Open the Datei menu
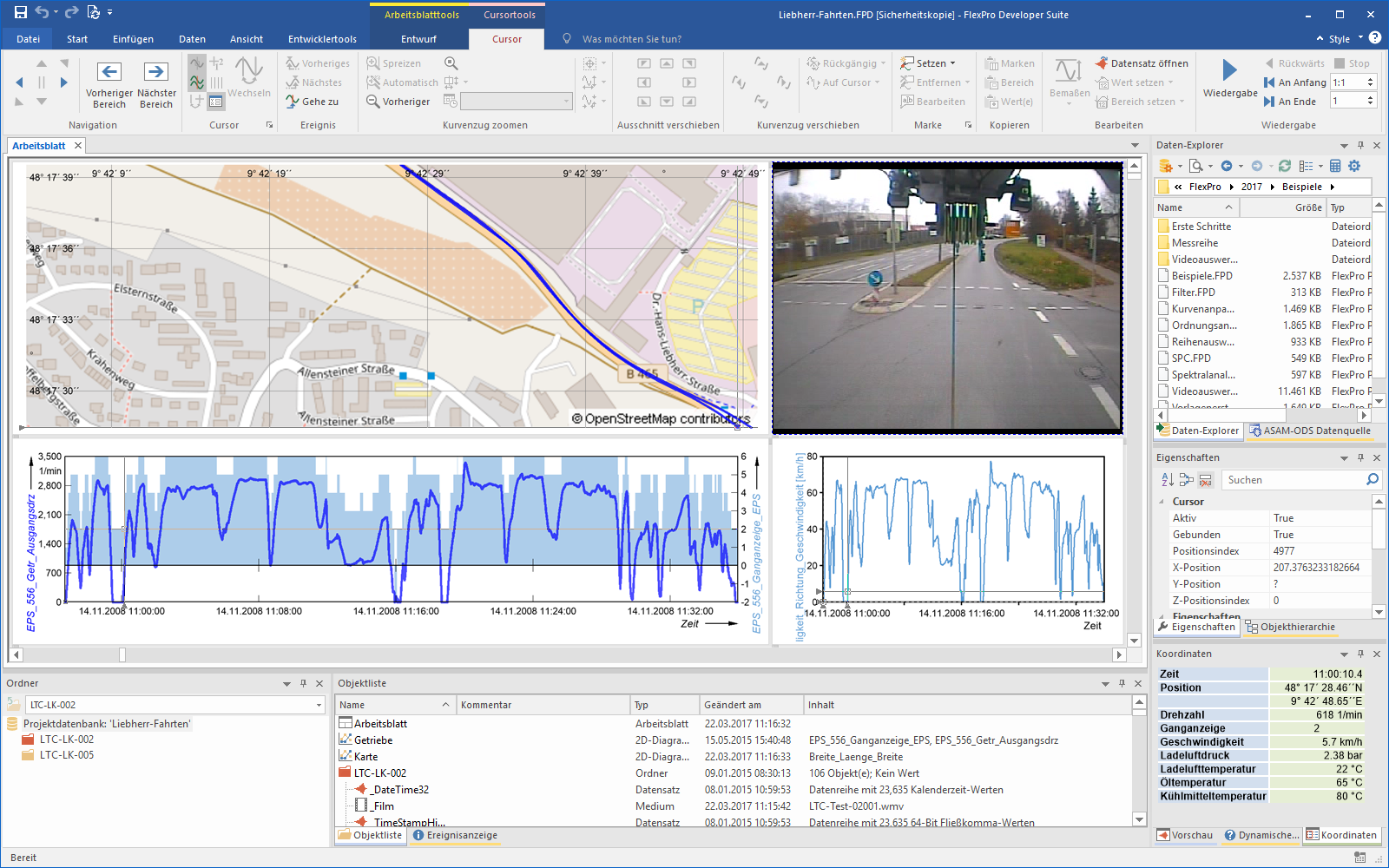Image resolution: width=1389 pixels, height=868 pixels. click(28, 39)
